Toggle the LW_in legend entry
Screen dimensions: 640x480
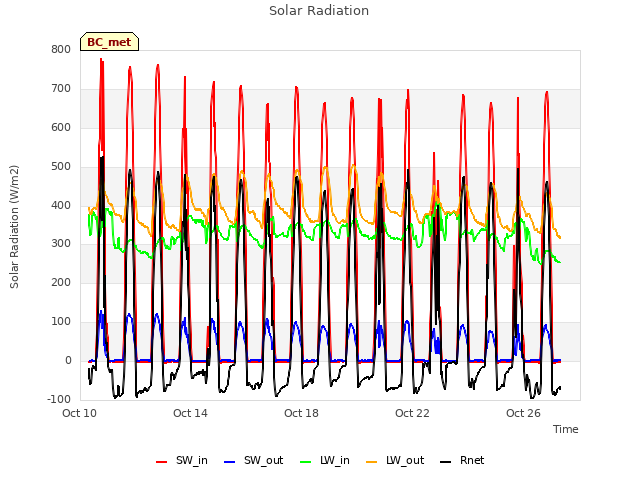click(x=325, y=460)
